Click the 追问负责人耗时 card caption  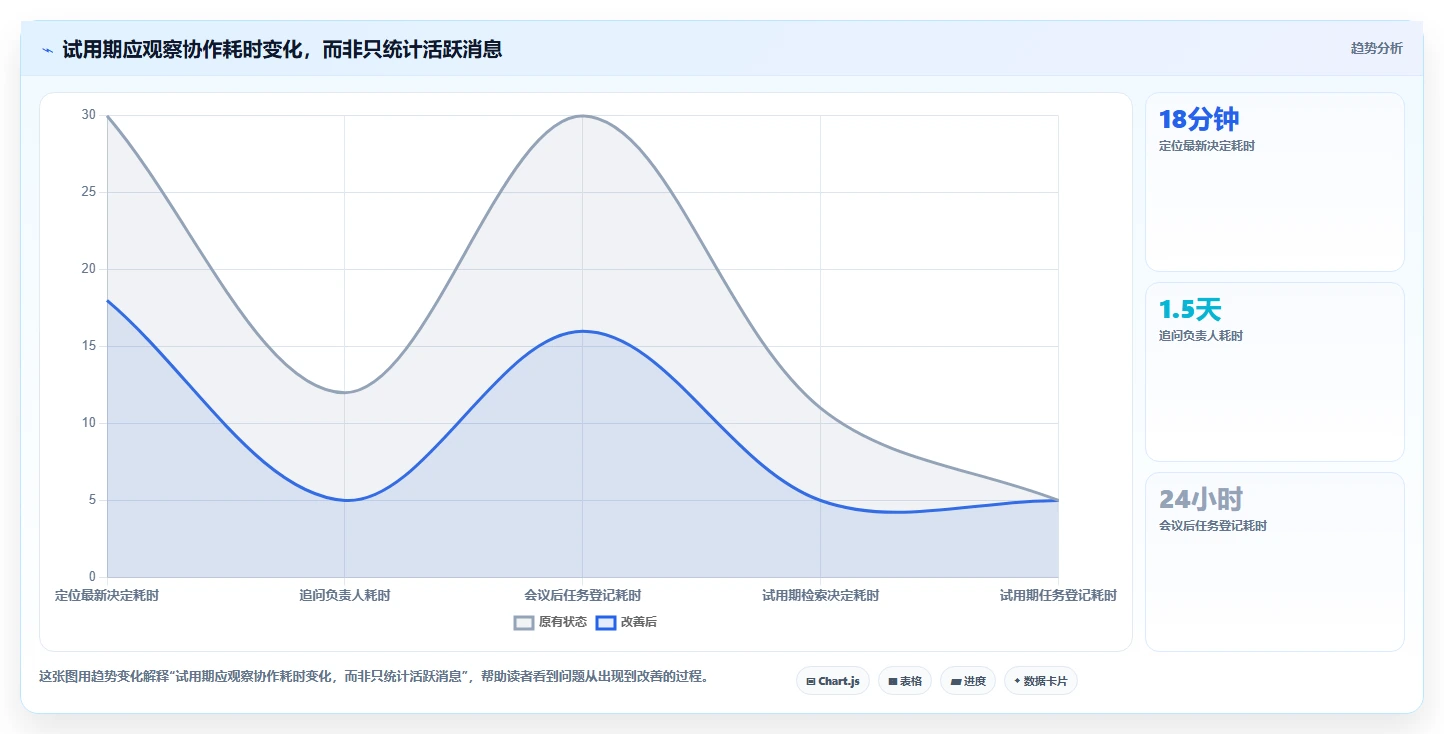point(1201,336)
